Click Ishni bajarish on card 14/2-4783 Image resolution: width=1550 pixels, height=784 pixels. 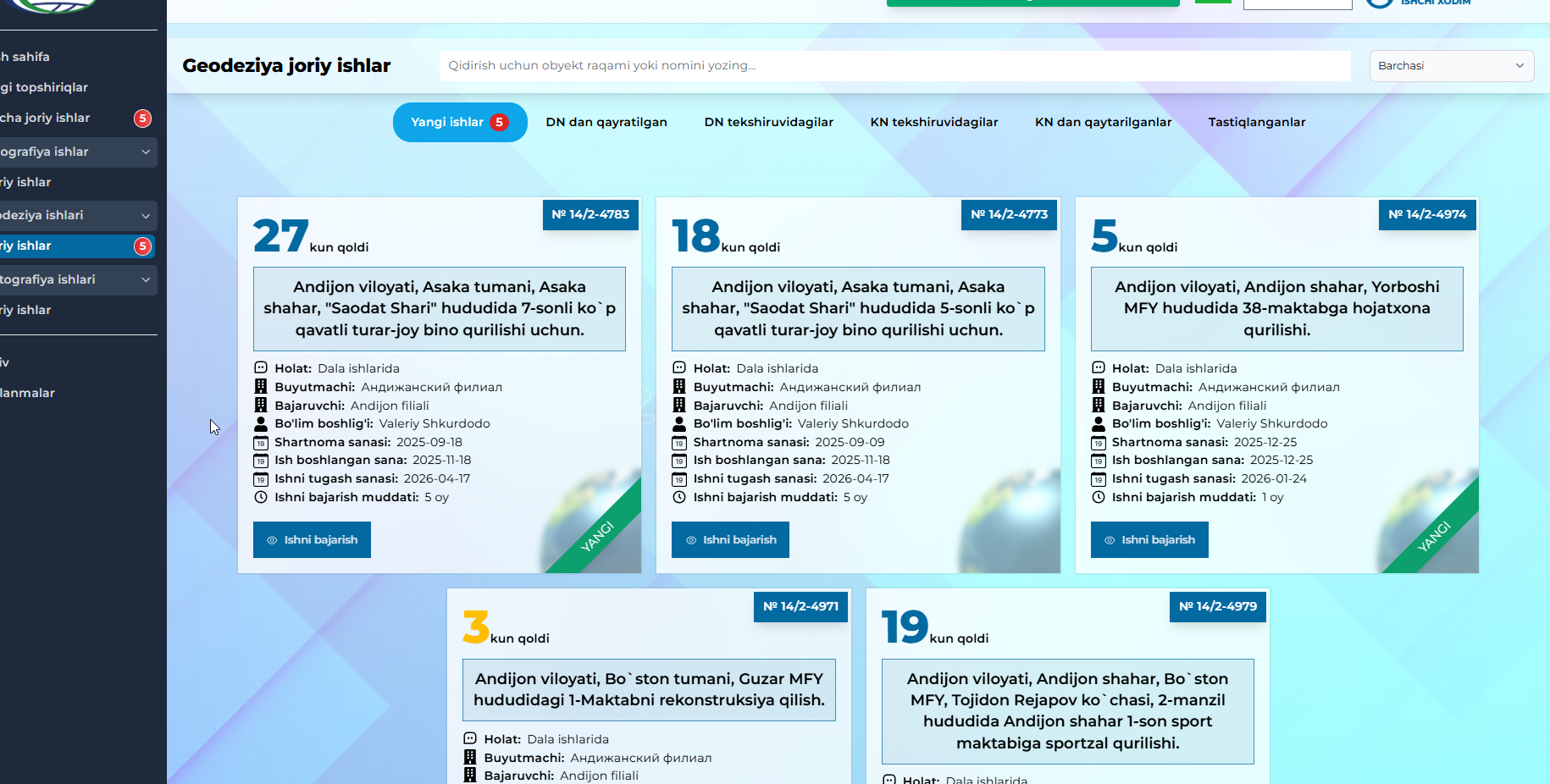click(312, 540)
